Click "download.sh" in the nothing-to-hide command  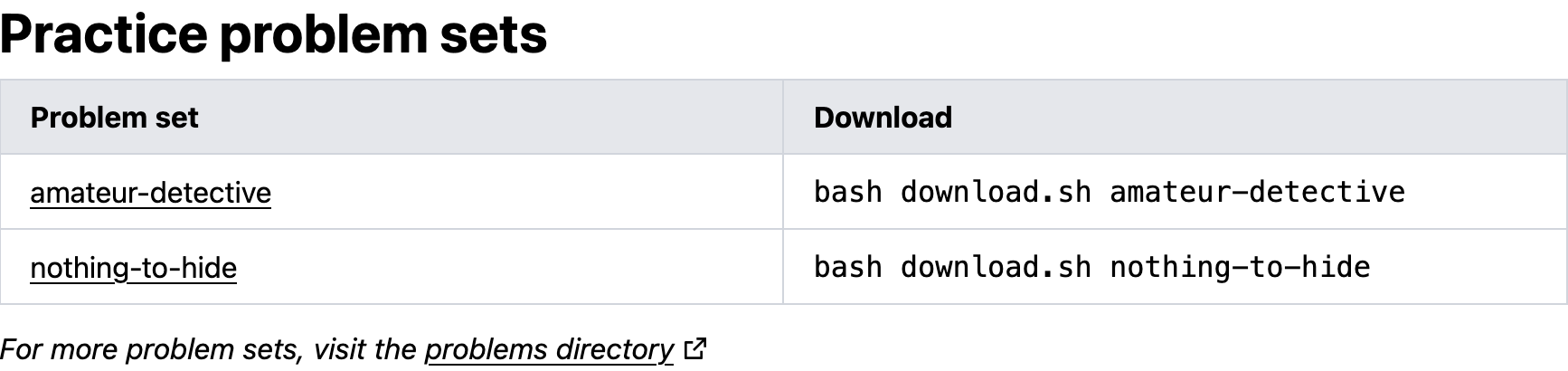click(996, 267)
